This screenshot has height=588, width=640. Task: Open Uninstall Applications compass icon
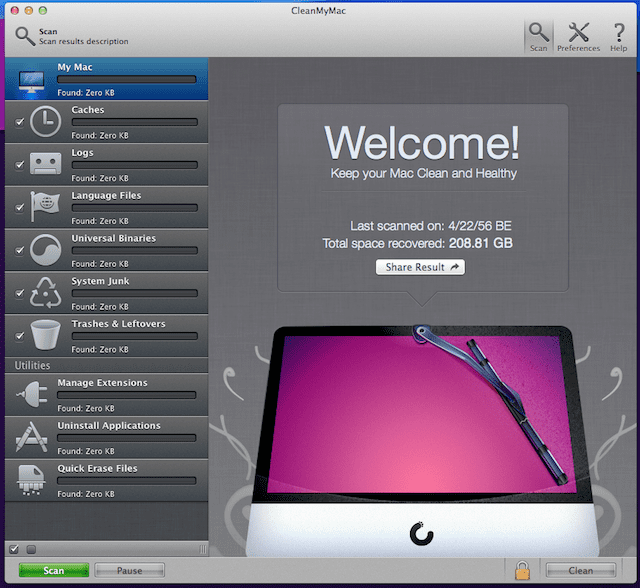tap(31, 437)
